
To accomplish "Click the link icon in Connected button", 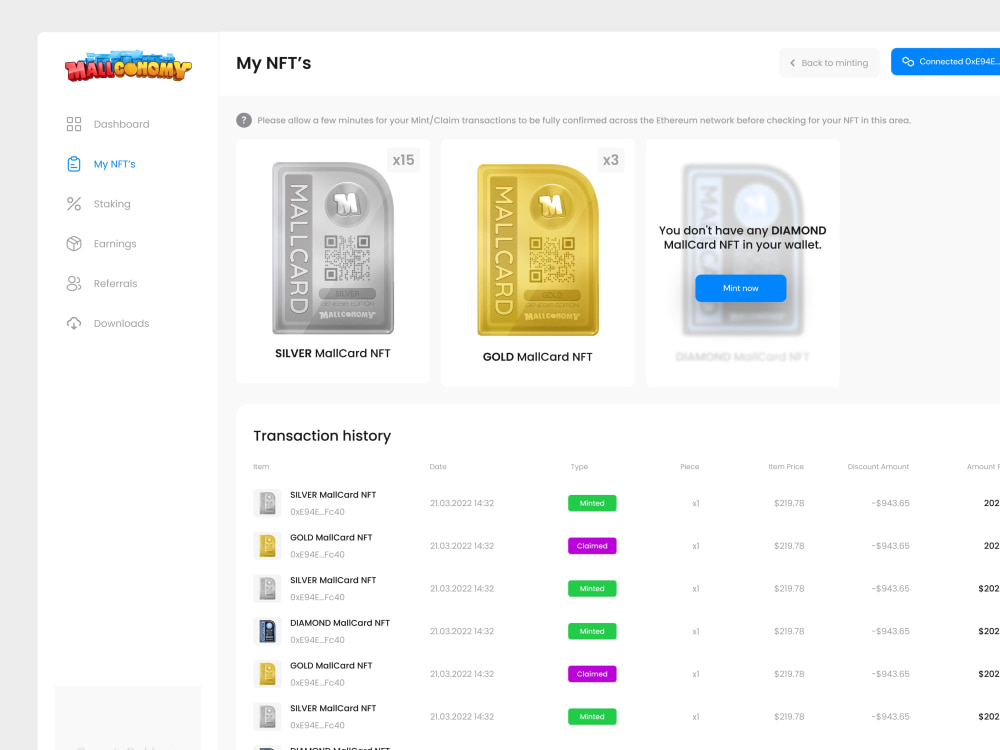I will pyautogui.click(x=908, y=62).
